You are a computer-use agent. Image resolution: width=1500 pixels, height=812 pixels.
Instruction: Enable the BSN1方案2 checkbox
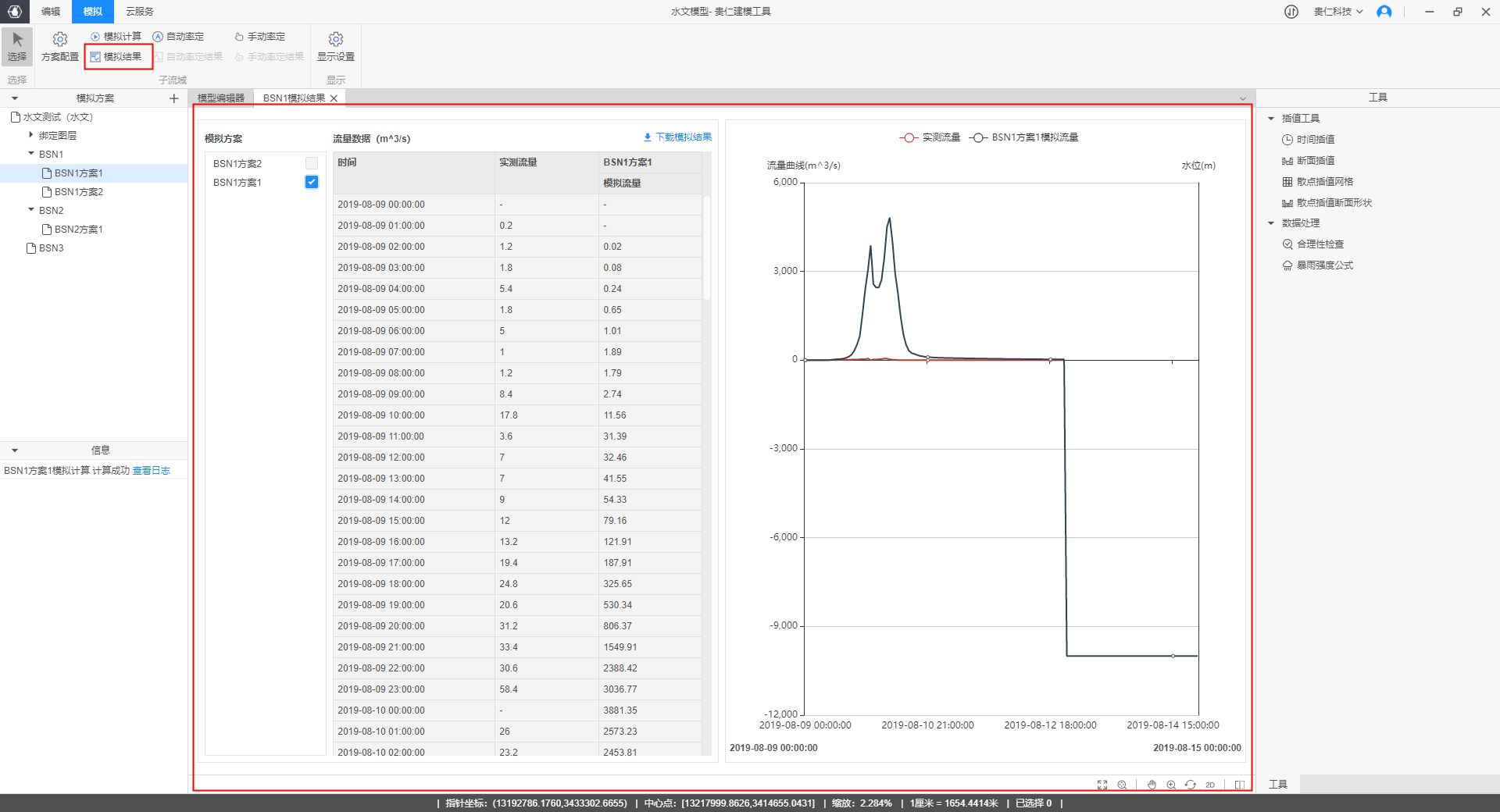point(312,163)
